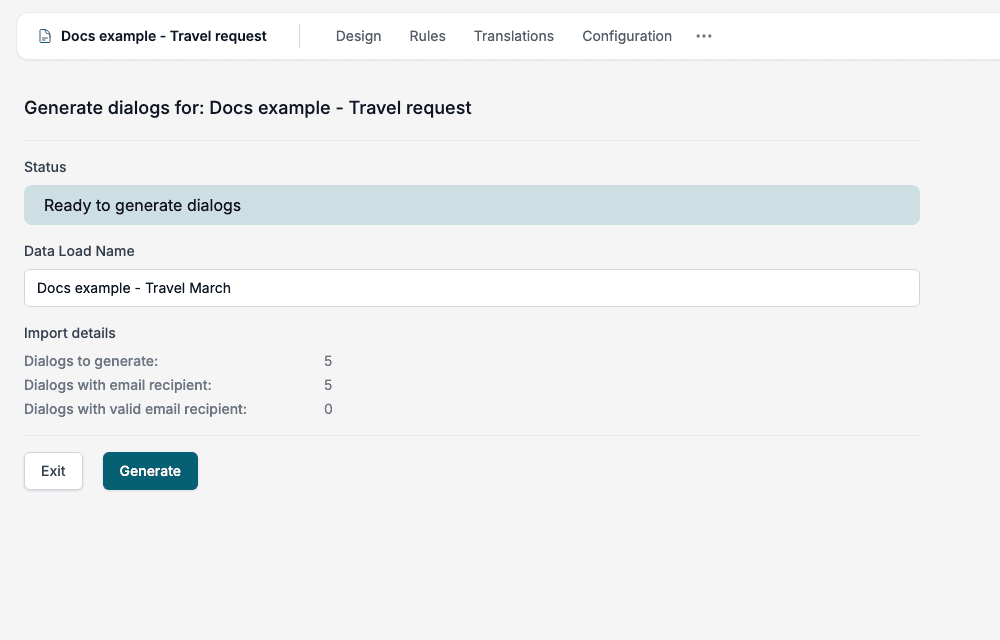Click the 'Generate dialogs for' page heading
Image resolution: width=1000 pixels, height=640 pixels.
pos(247,108)
